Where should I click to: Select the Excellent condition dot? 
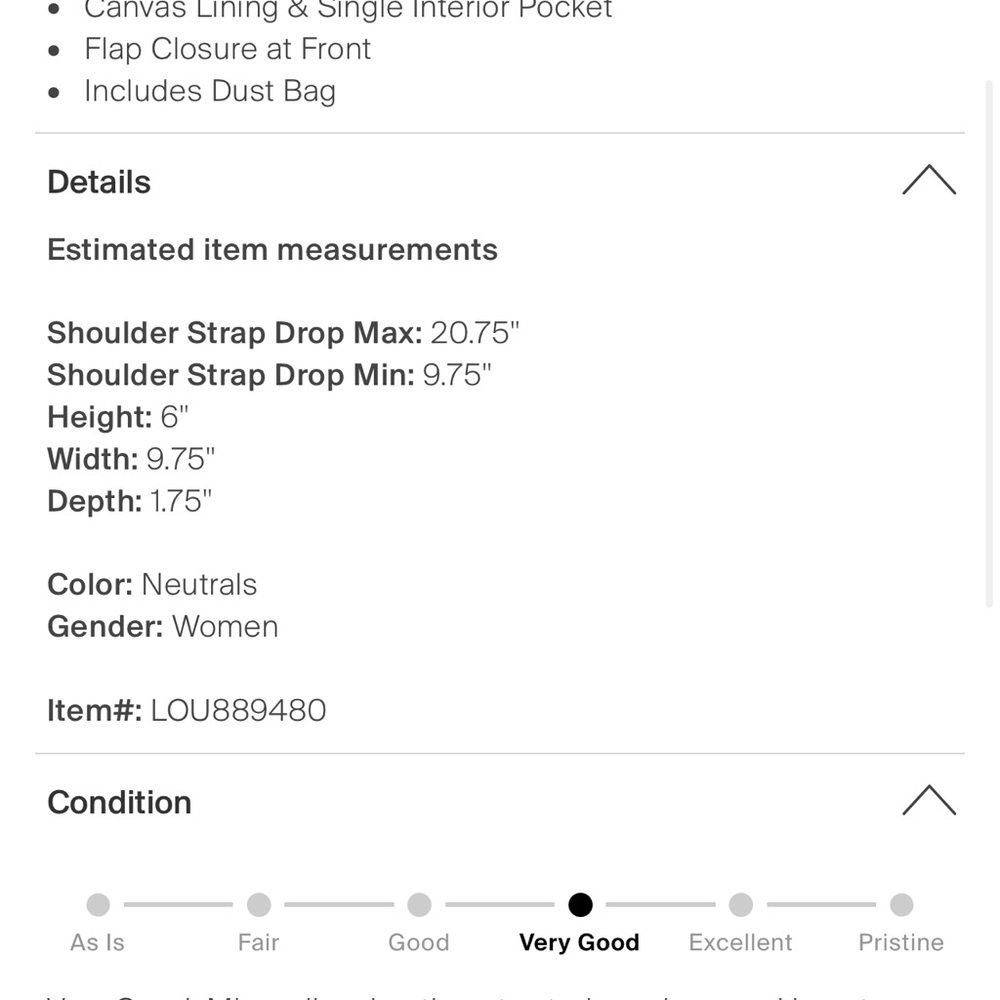pos(741,905)
